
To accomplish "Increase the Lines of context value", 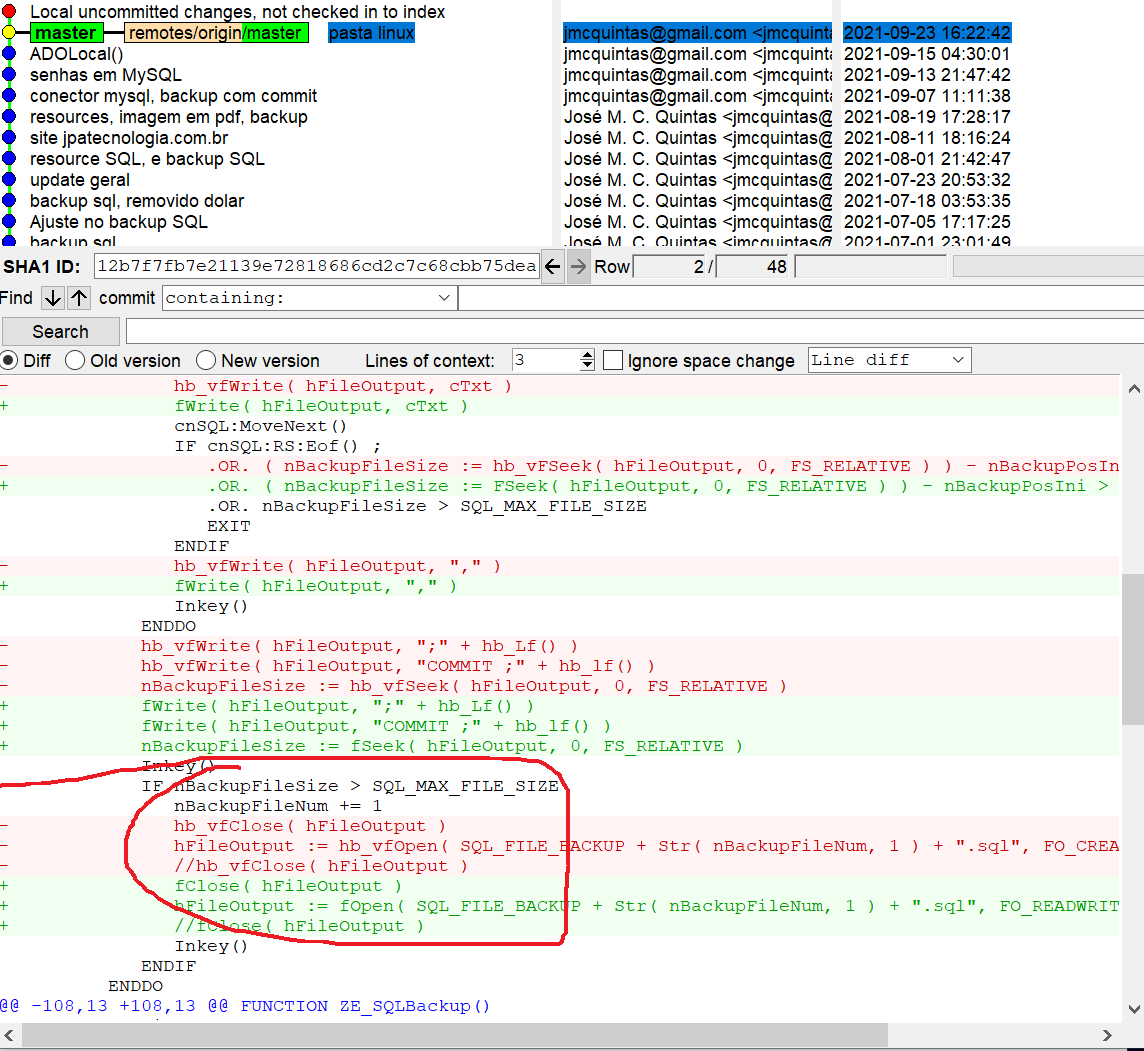I will 587,355.
